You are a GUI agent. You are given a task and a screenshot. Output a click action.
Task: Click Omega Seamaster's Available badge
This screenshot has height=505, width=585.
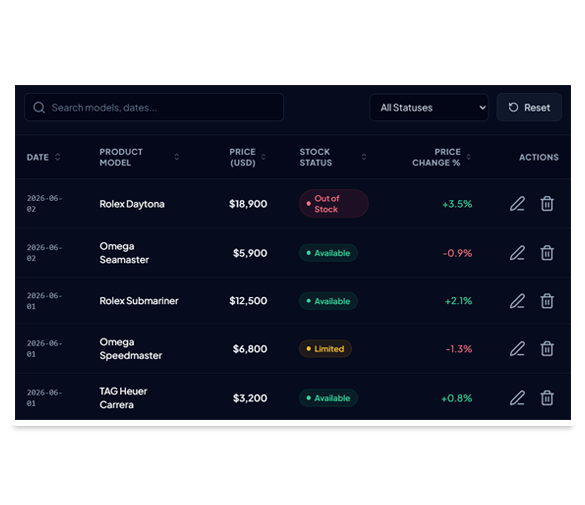click(x=328, y=253)
